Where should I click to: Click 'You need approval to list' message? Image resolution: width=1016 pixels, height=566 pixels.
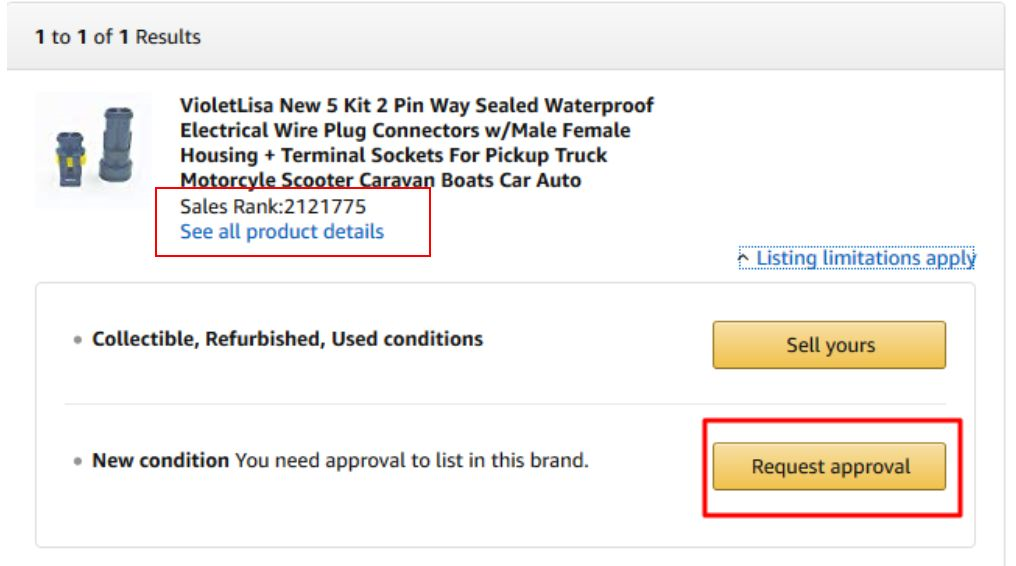tap(411, 461)
